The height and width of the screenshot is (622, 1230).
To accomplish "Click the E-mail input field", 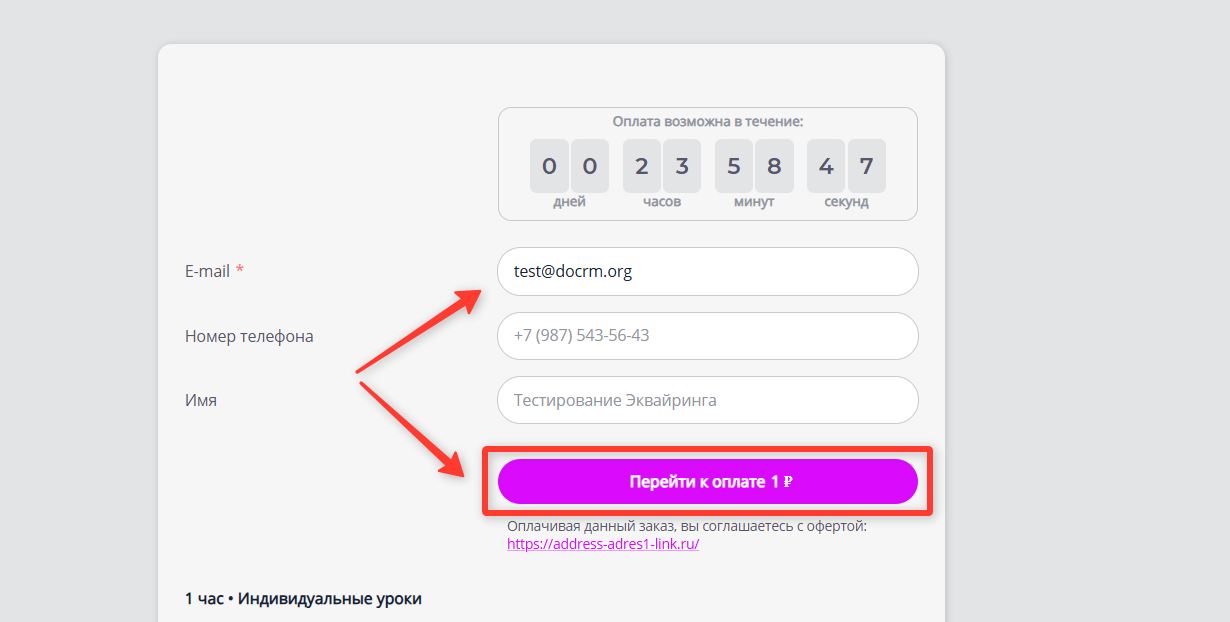I will tap(707, 271).
